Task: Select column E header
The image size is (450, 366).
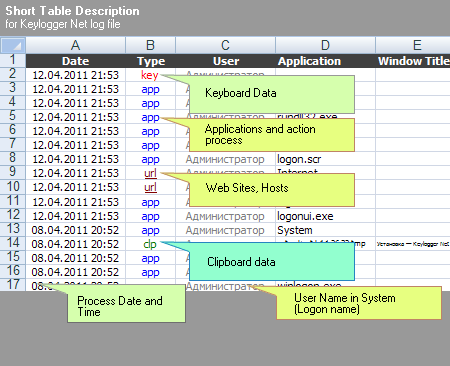Action: click(413, 45)
